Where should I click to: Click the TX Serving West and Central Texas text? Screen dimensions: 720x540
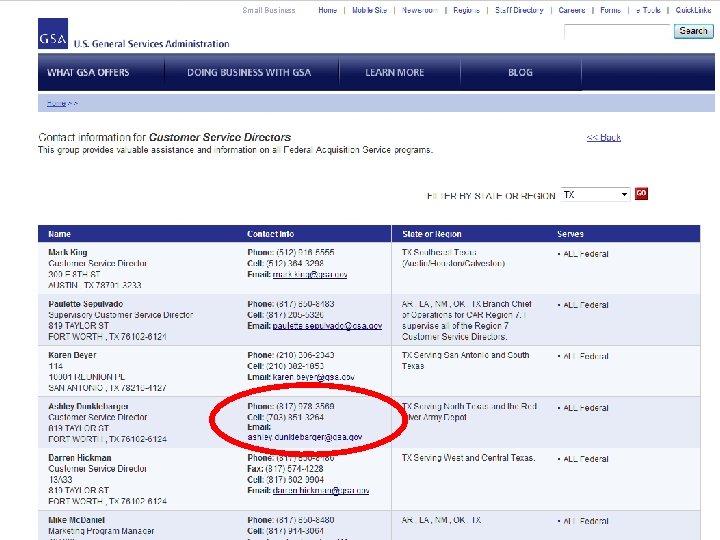coord(468,458)
